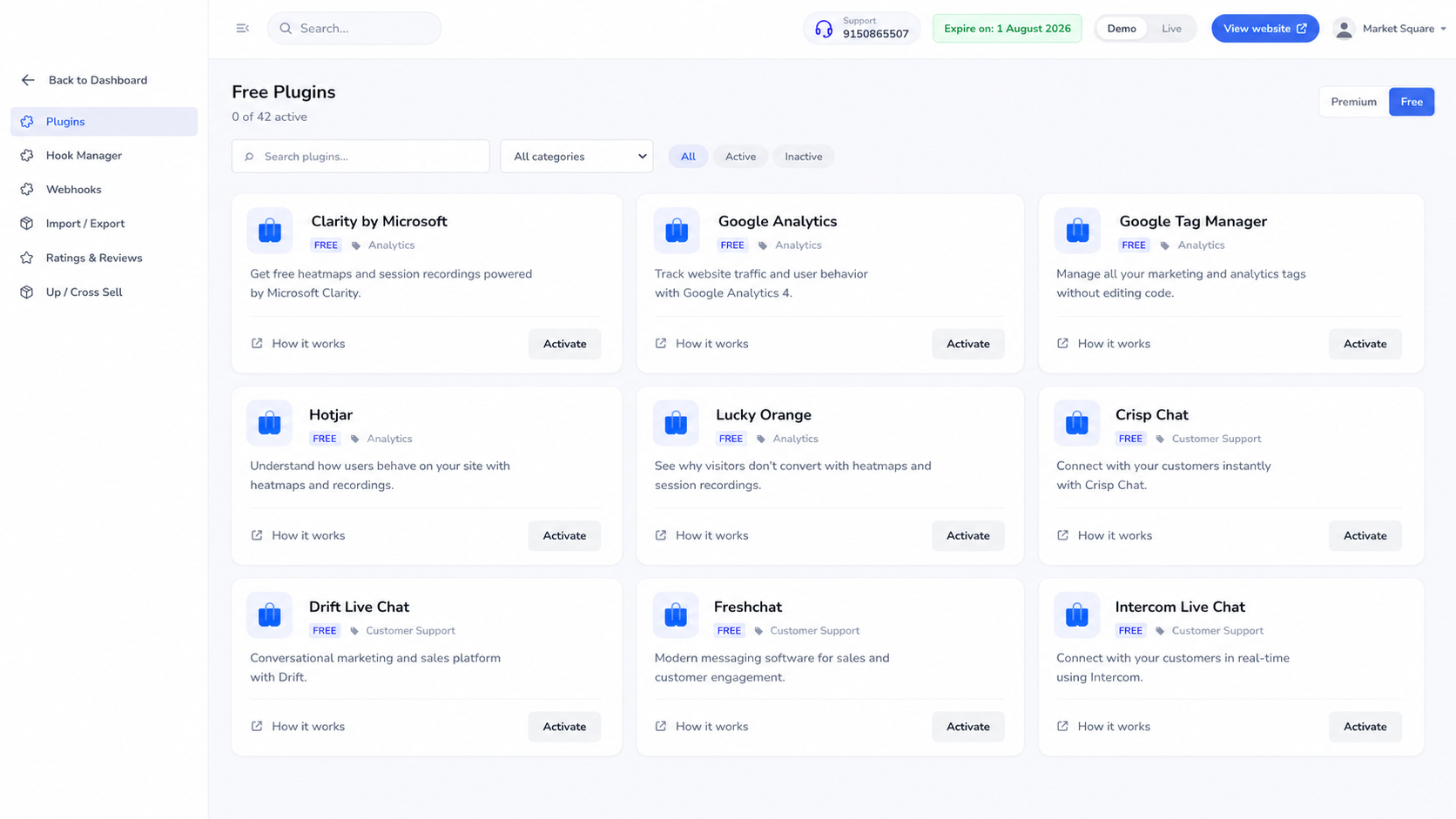
Task: Activate the Google Analytics plugin
Action: click(x=968, y=344)
